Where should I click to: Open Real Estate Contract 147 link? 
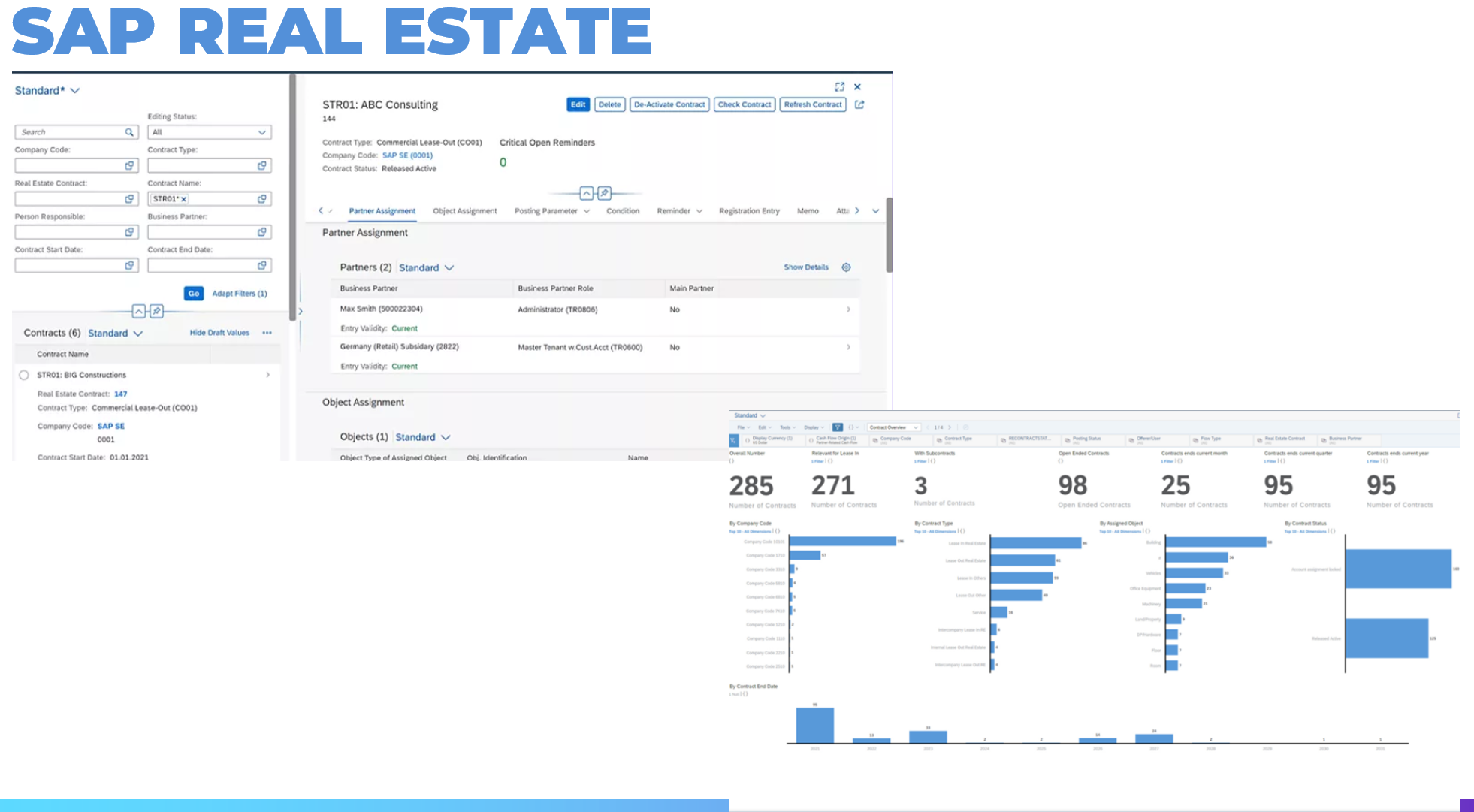(121, 394)
